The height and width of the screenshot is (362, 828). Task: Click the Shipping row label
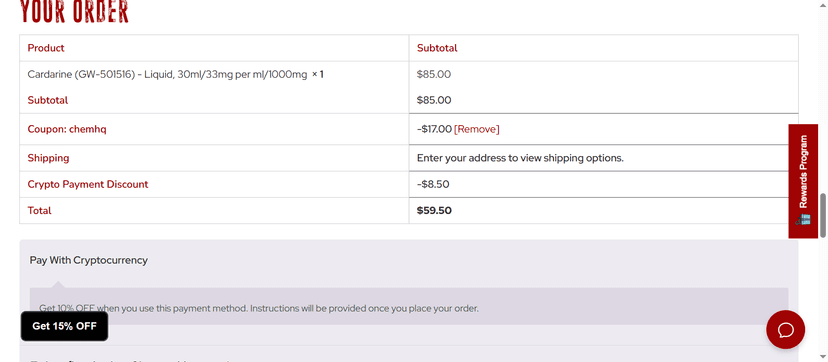click(48, 158)
